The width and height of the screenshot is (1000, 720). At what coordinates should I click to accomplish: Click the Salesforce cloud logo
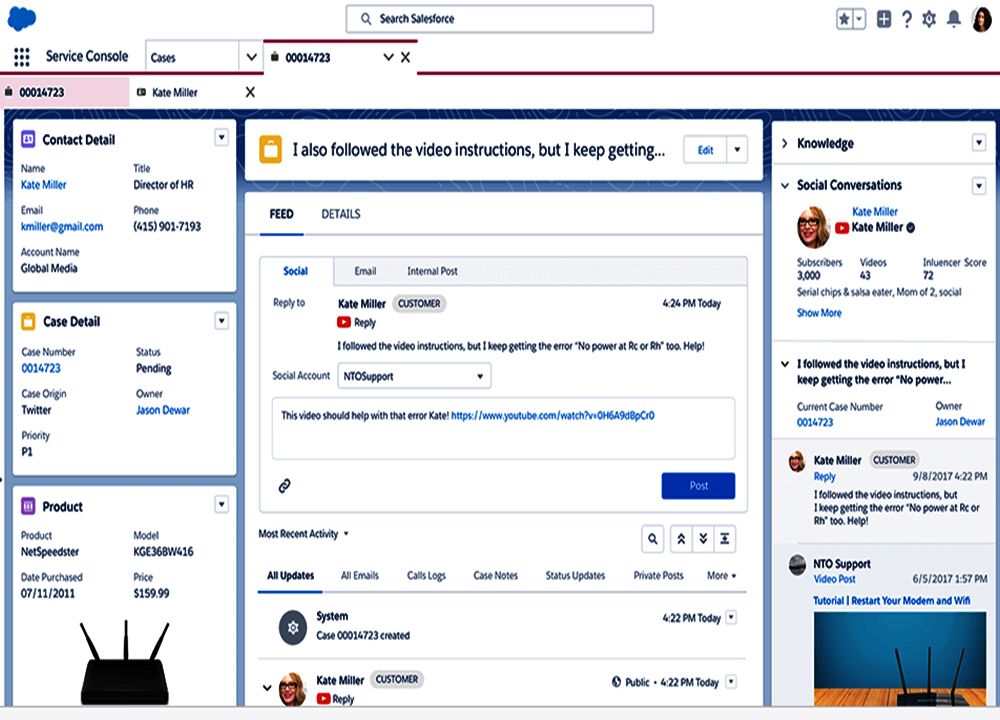pyautogui.click(x=22, y=18)
